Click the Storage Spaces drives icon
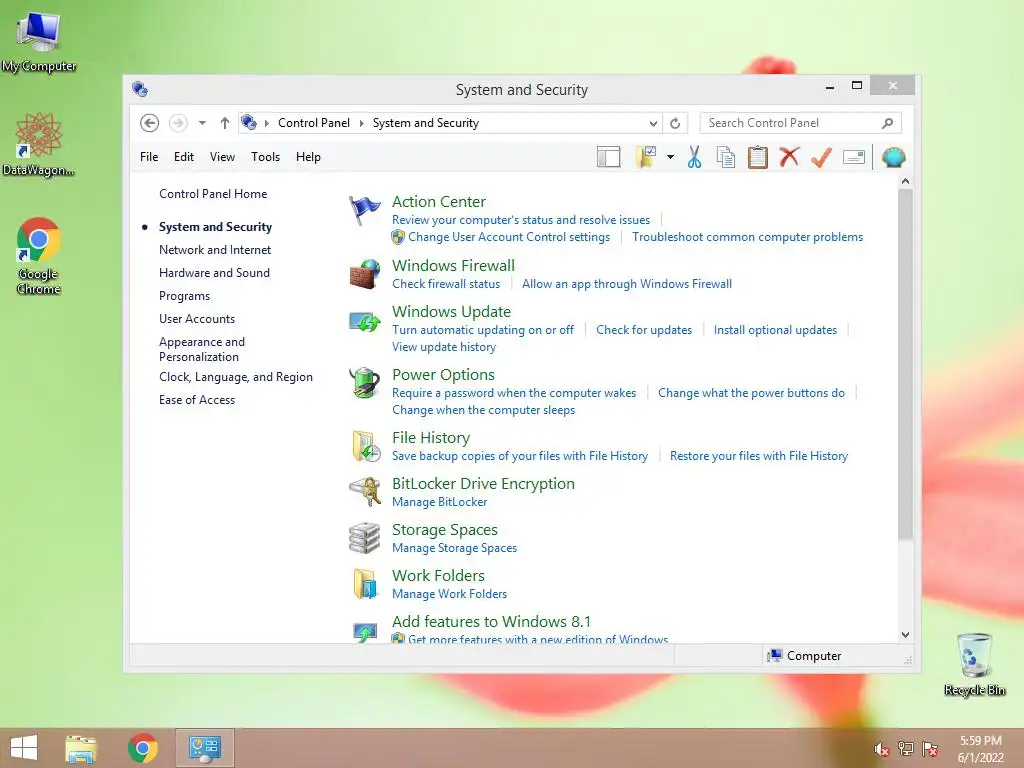This screenshot has height=768, width=1024. coord(364,538)
